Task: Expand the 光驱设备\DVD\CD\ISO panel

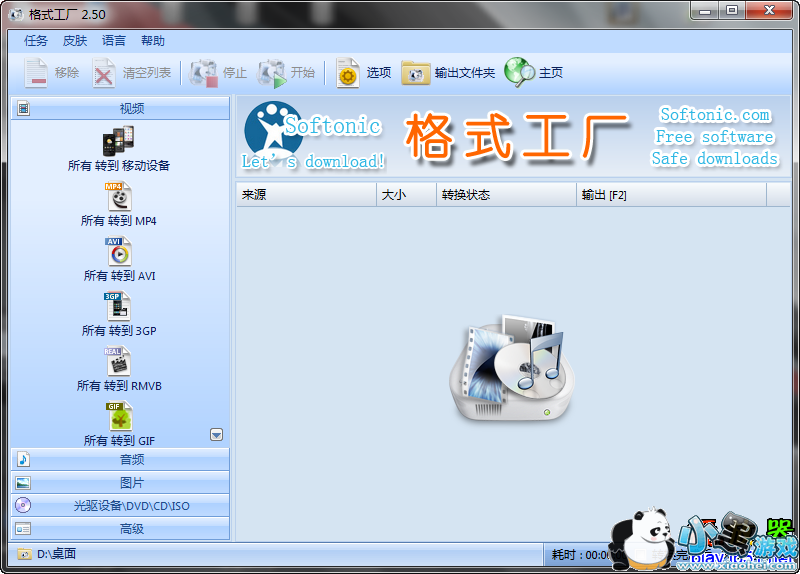Action: pyautogui.click(x=120, y=505)
